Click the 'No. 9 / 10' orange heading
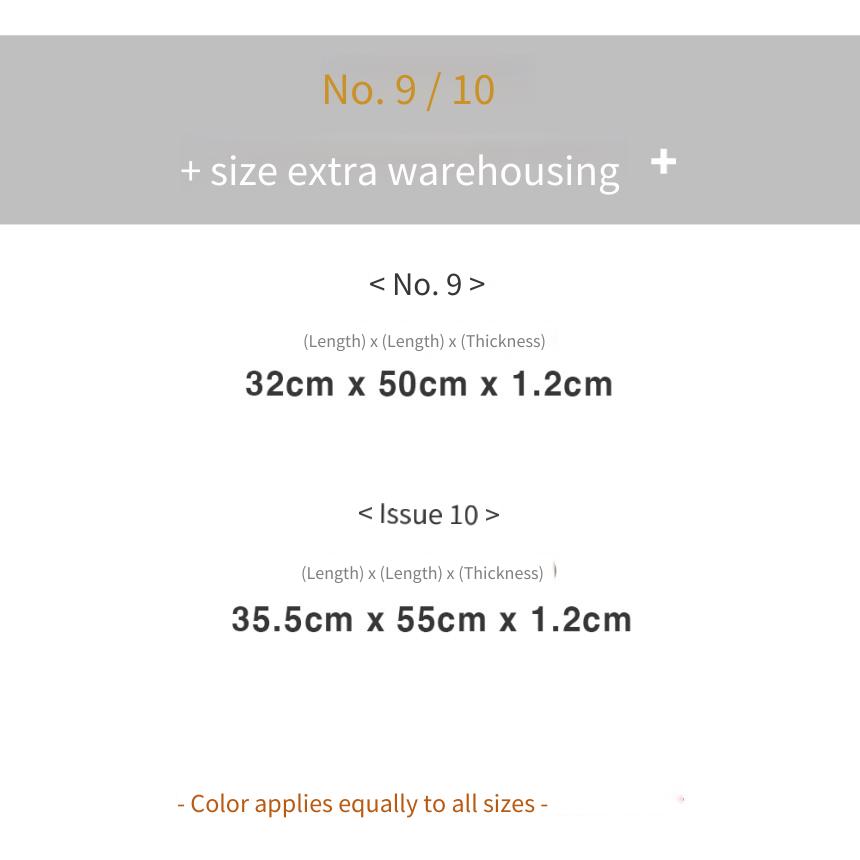860x860 pixels. (409, 90)
